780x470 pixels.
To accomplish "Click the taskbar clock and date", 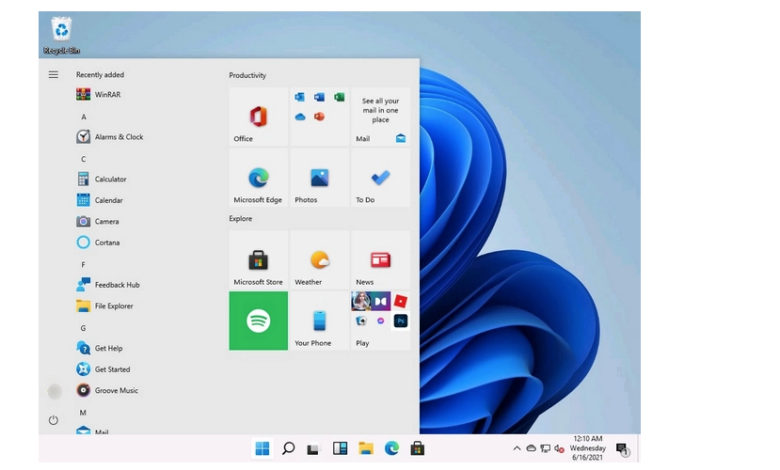I will point(587,448).
